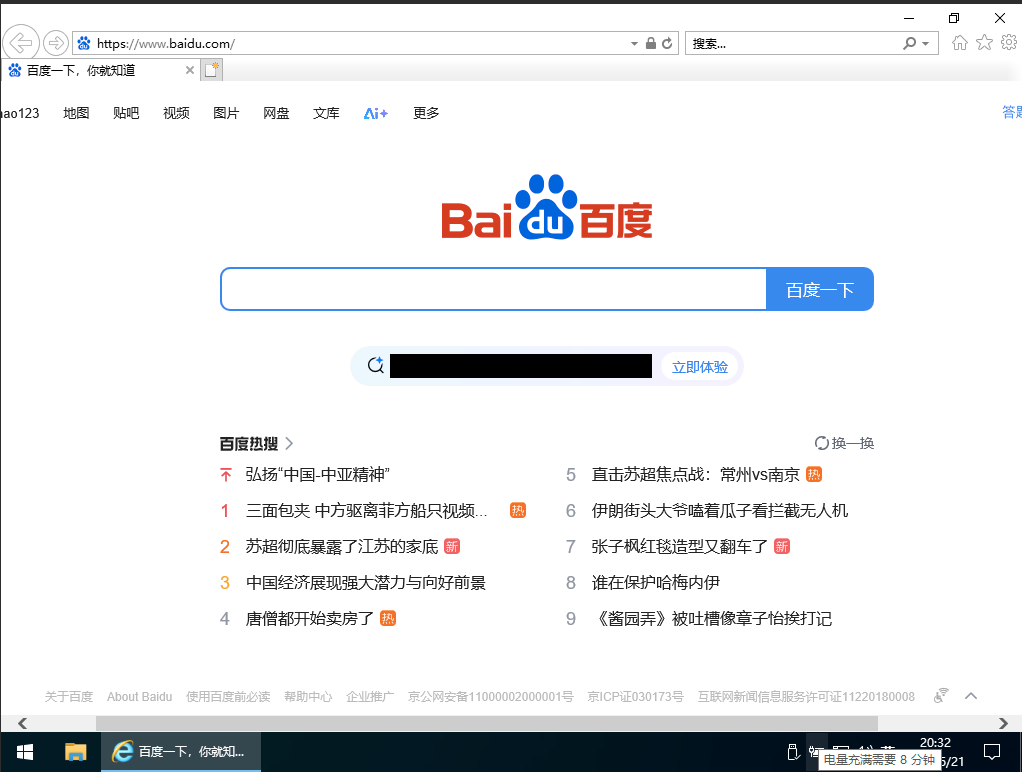Open hot search 谁在保护哈梅内伊
This screenshot has width=1022, height=772.
656,582
